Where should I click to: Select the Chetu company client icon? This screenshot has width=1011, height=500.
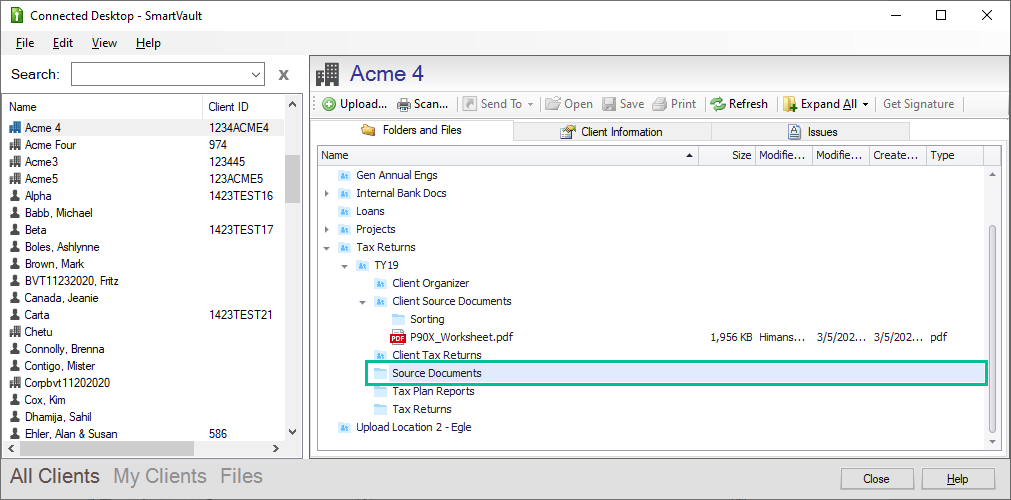[x=15, y=332]
